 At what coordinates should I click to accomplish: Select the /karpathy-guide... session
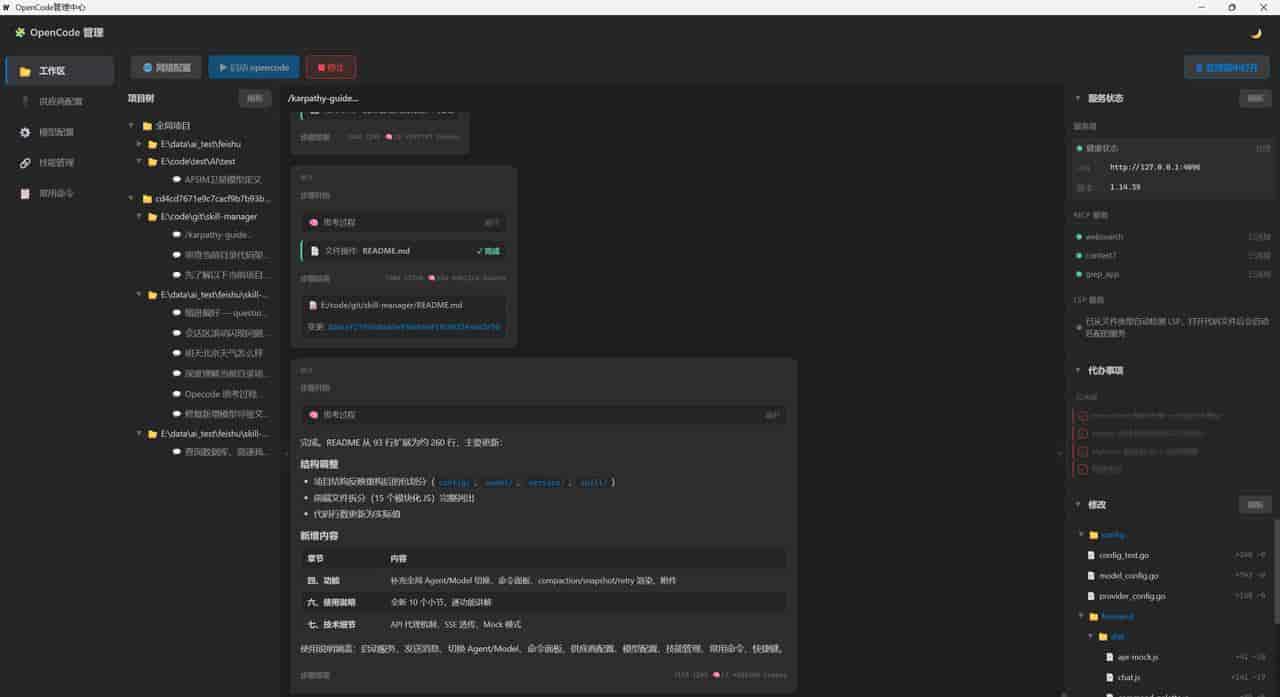218,235
